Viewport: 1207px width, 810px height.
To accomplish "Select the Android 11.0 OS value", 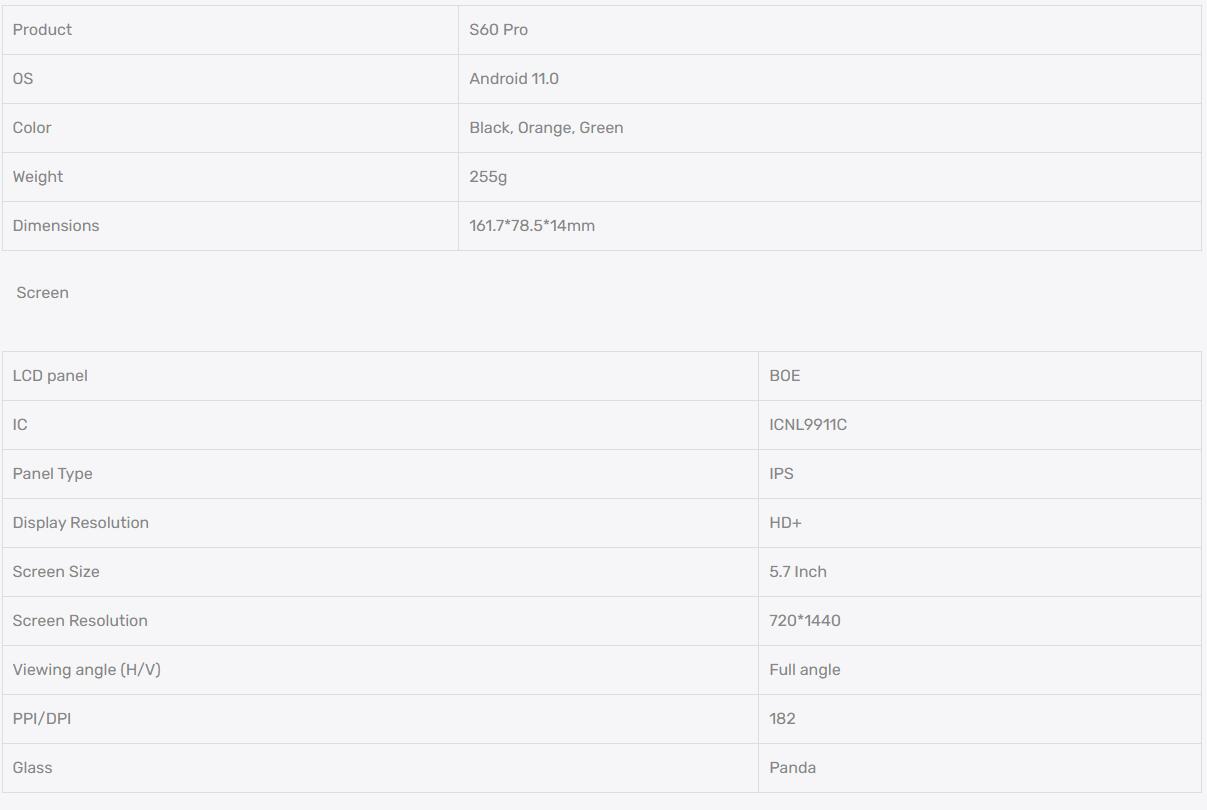I will point(514,79).
